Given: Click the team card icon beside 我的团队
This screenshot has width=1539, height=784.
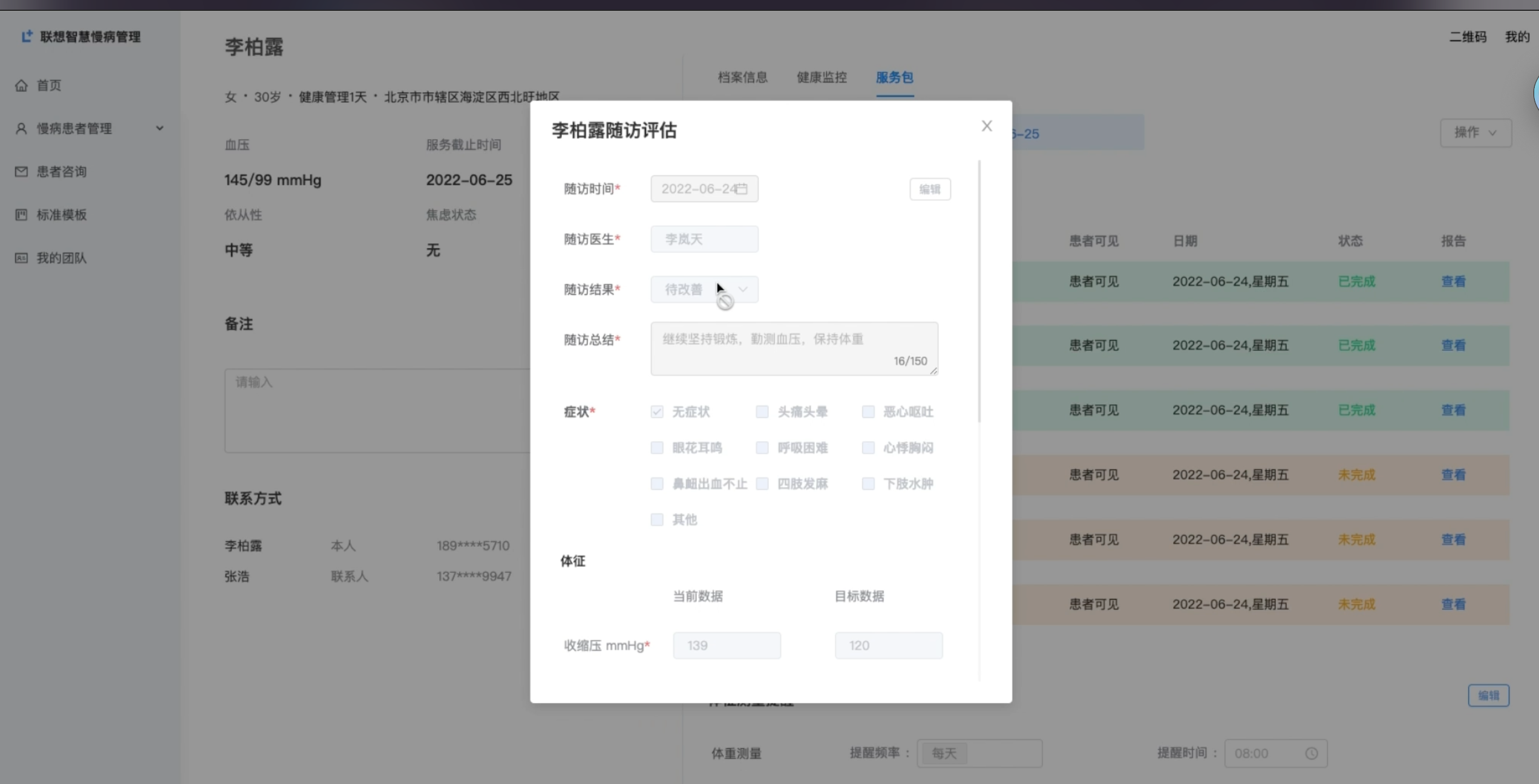Looking at the screenshot, I should 21,258.
